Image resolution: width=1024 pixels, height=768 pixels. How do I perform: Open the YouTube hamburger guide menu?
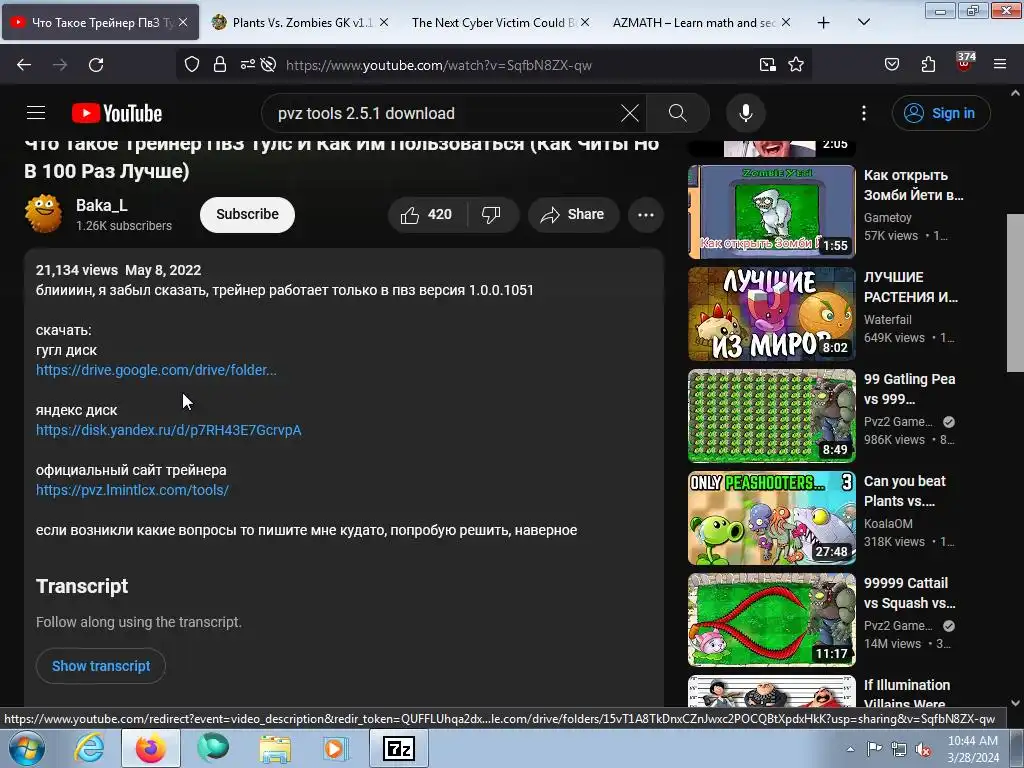(x=36, y=113)
